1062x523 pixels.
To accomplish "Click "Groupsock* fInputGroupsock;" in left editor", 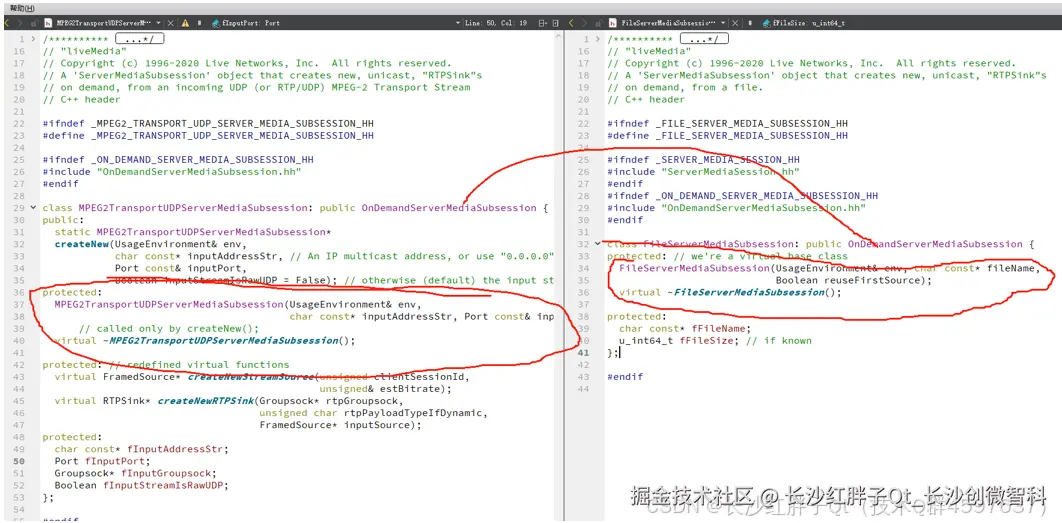I will pyautogui.click(x=135, y=473).
